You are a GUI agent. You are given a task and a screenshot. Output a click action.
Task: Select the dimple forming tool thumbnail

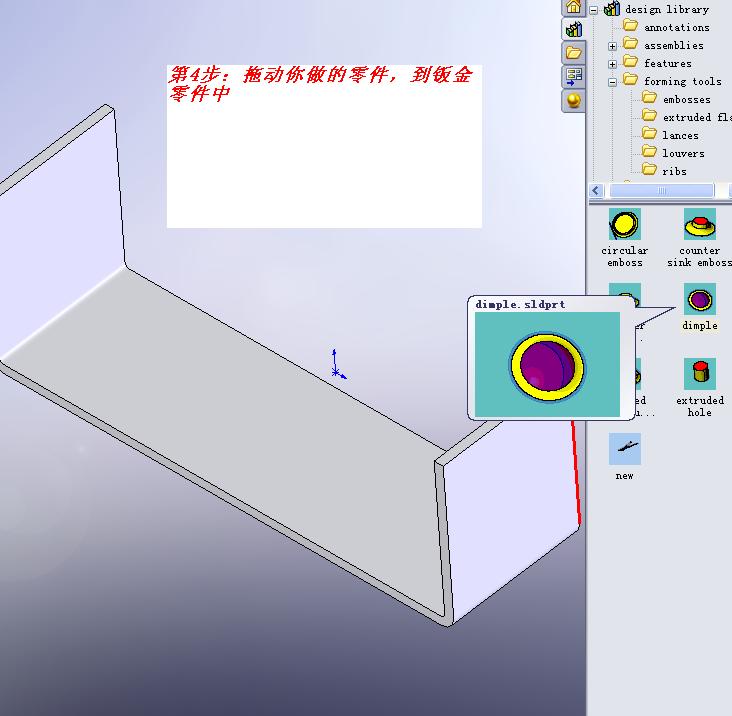(699, 299)
